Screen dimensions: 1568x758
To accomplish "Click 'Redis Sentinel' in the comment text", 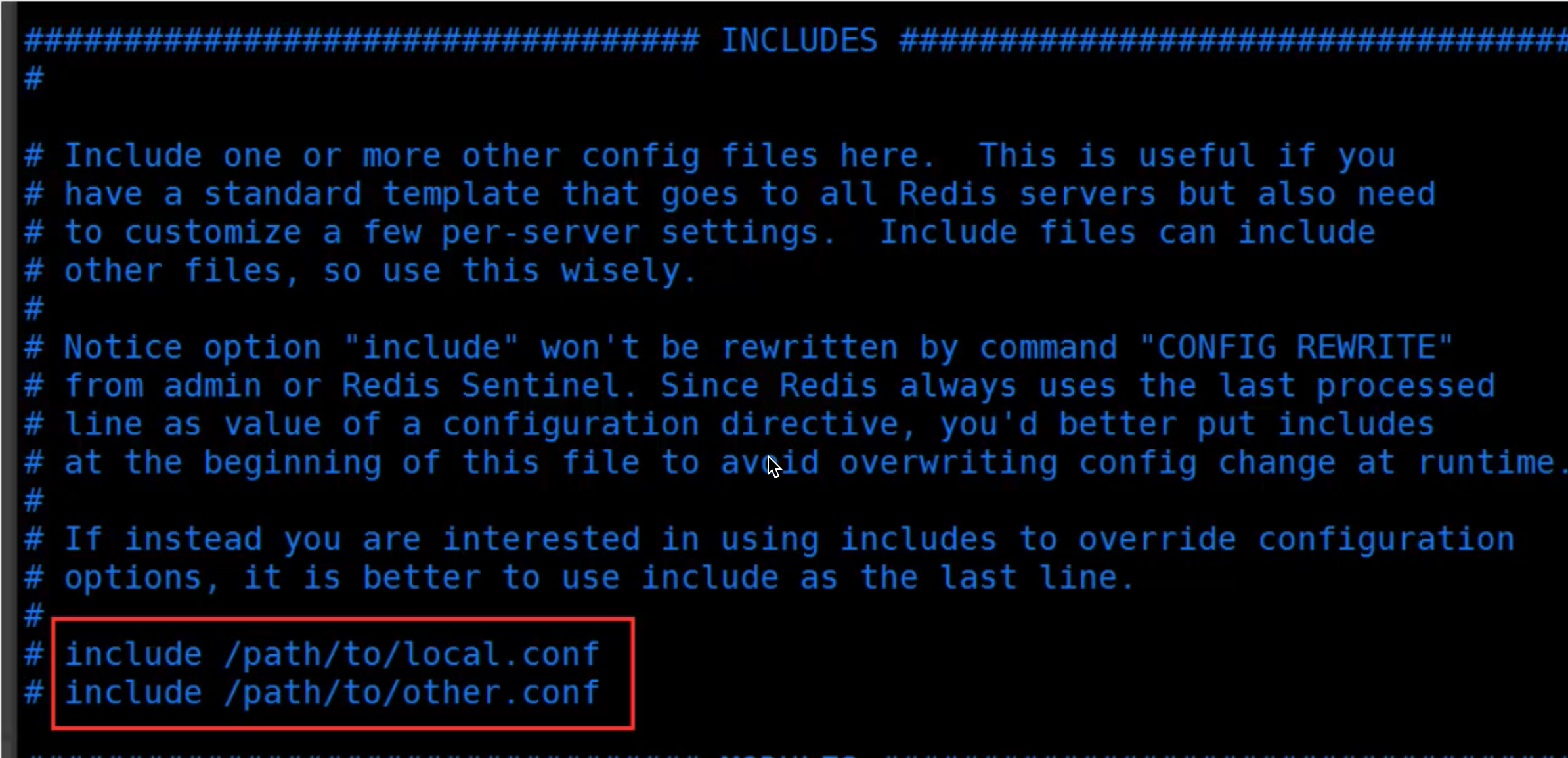I will (481, 386).
